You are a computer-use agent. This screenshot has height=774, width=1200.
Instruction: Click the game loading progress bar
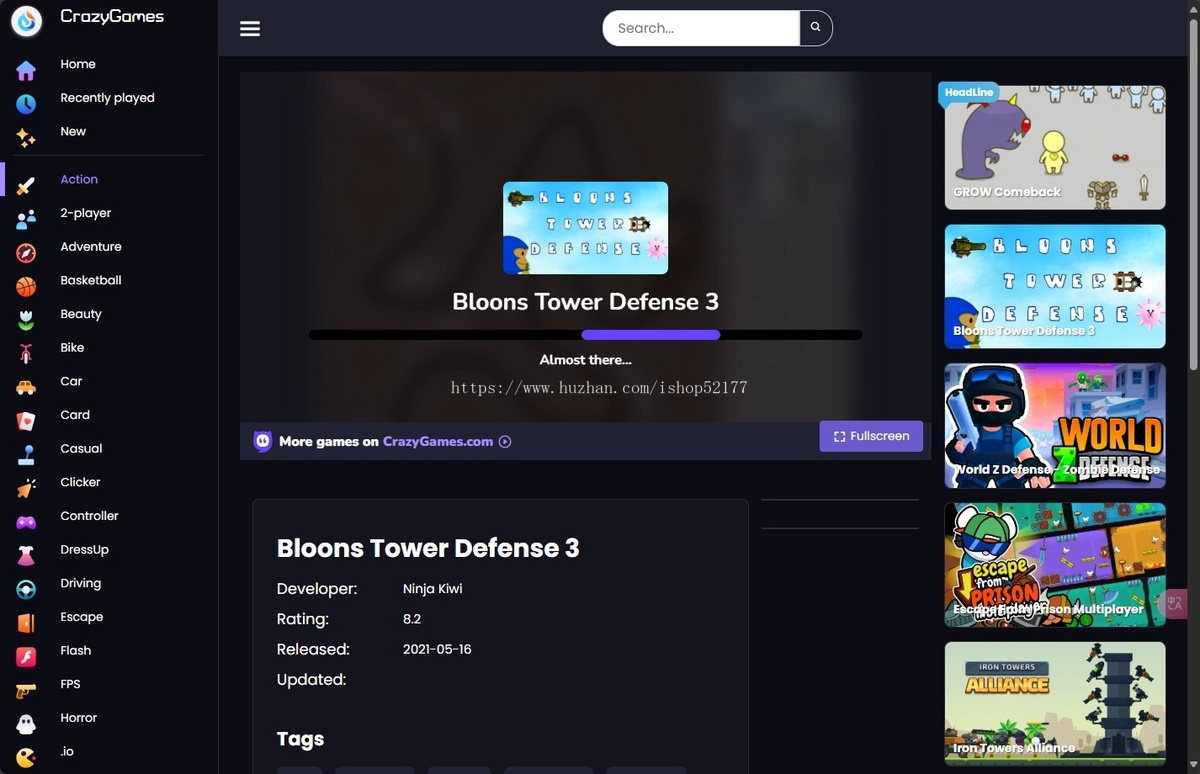(585, 335)
